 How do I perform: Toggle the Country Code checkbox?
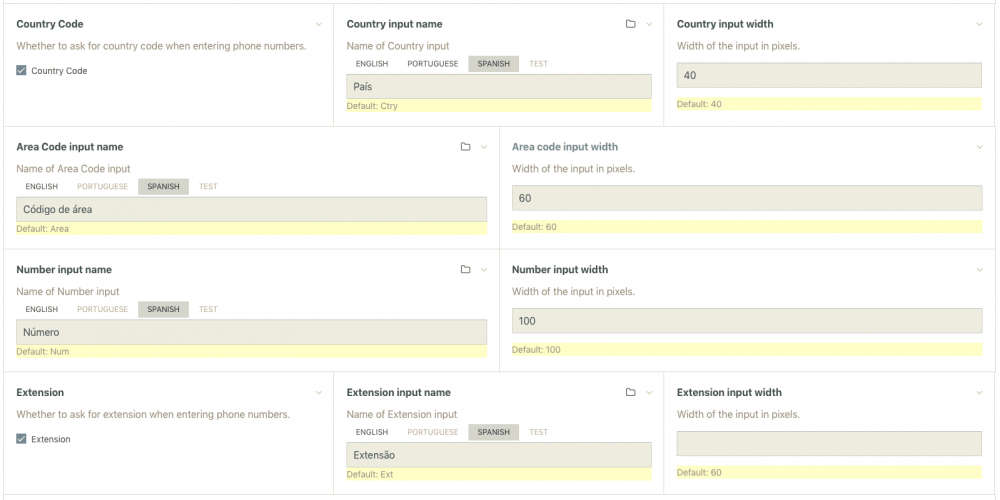click(22, 71)
